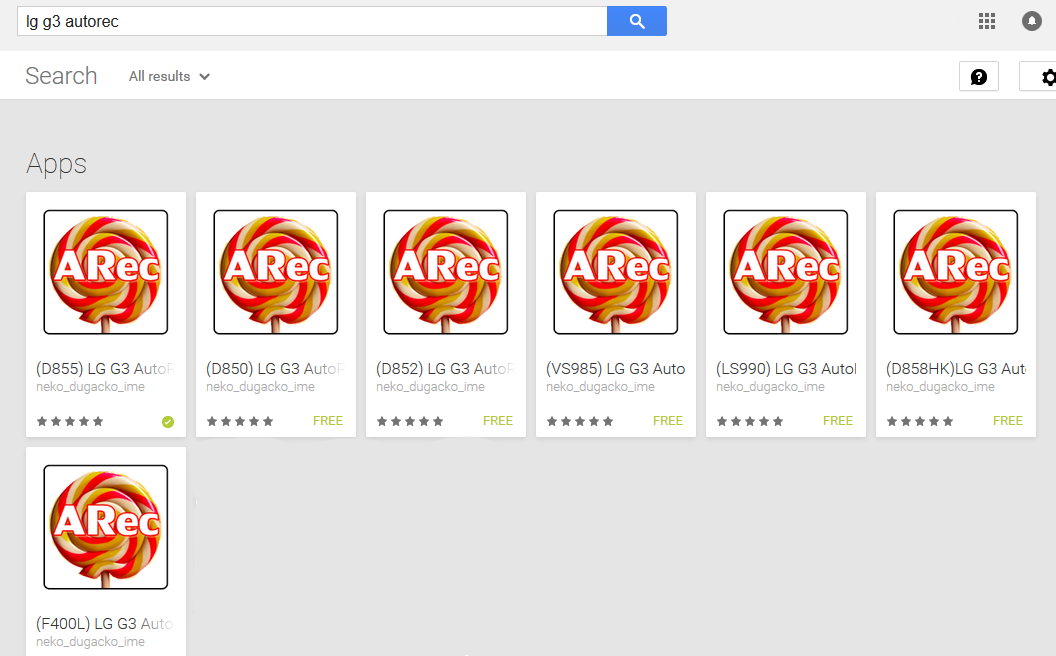Open the (D858HK) LG G3 app icon

click(956, 272)
